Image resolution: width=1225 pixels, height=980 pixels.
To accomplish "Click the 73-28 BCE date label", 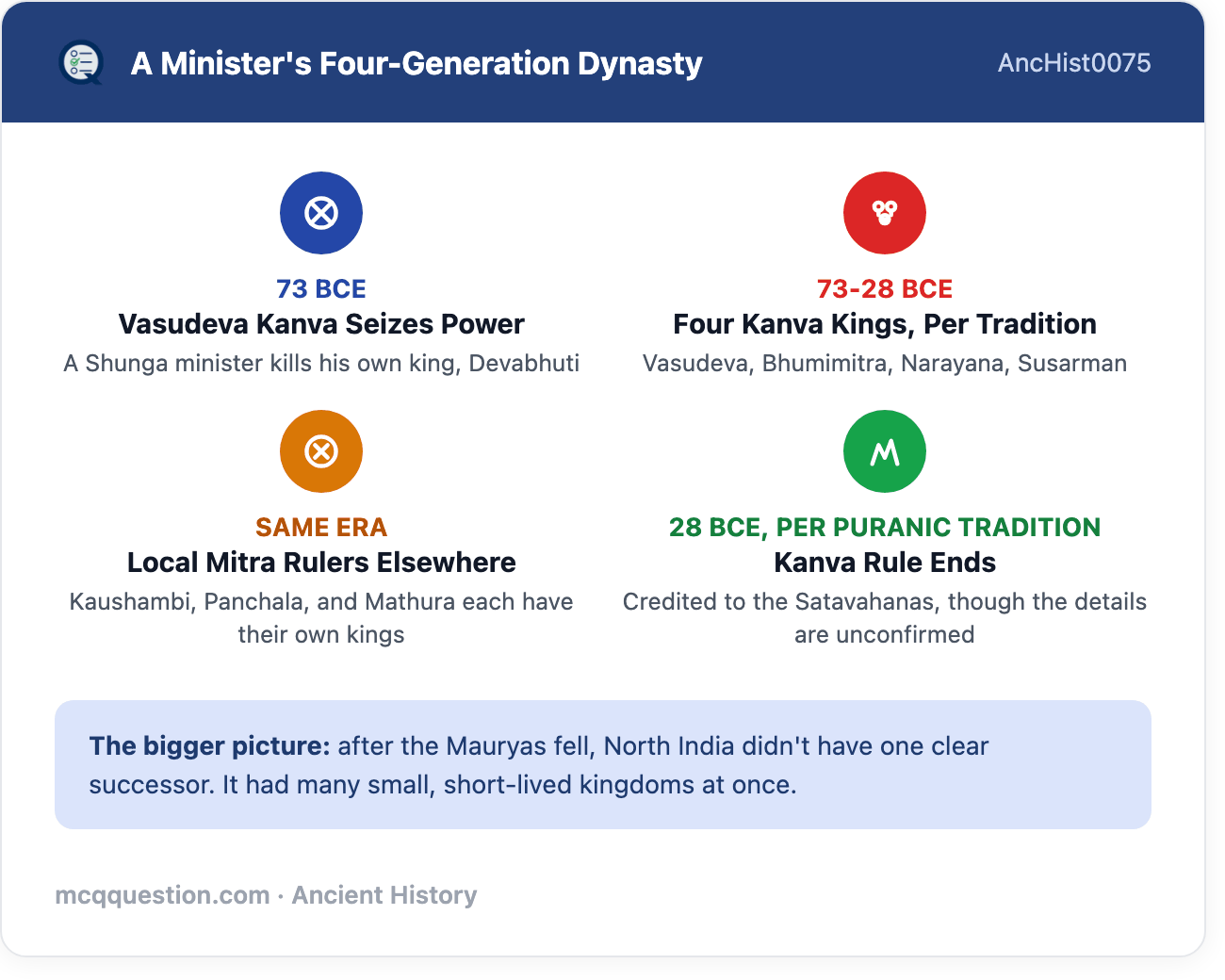I will tap(885, 288).
